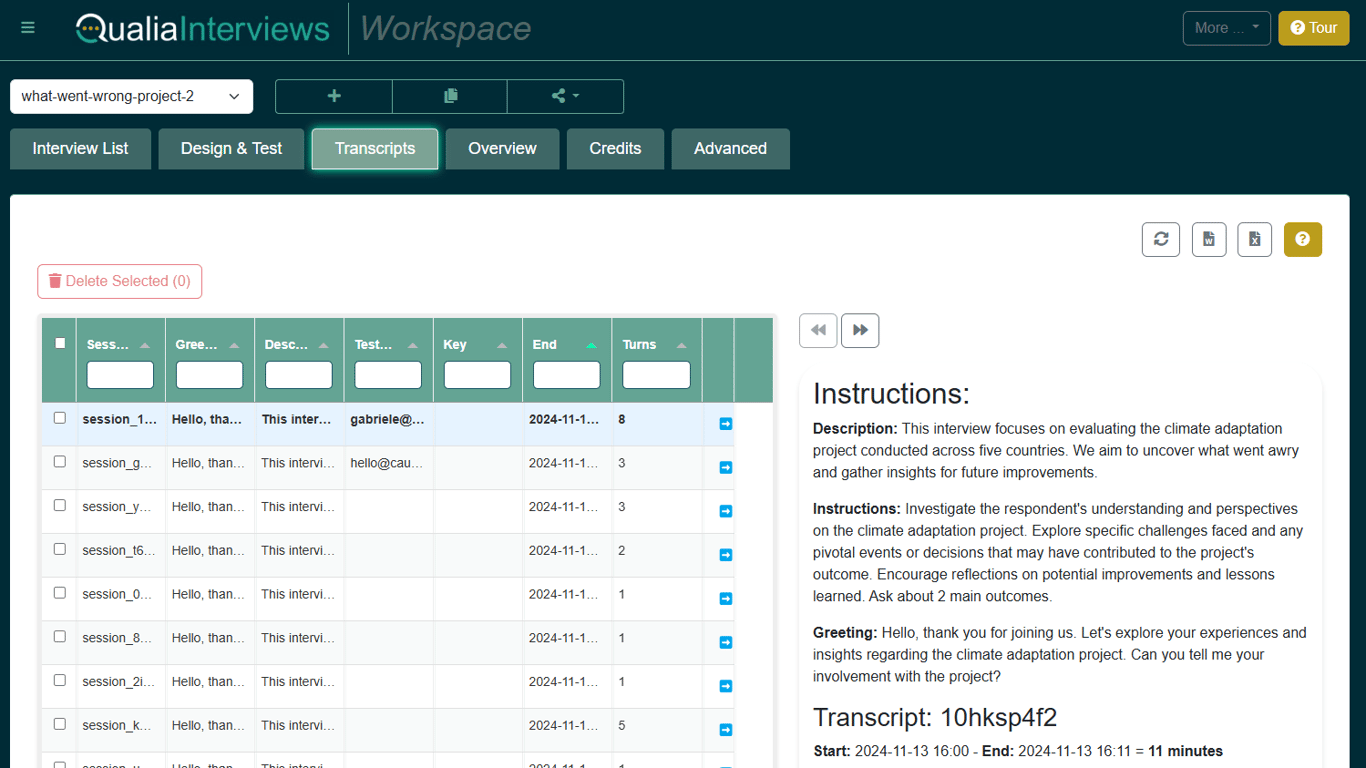Image resolution: width=1366 pixels, height=768 pixels.
Task: Open the yellow help question icon
Action: (x=1302, y=239)
